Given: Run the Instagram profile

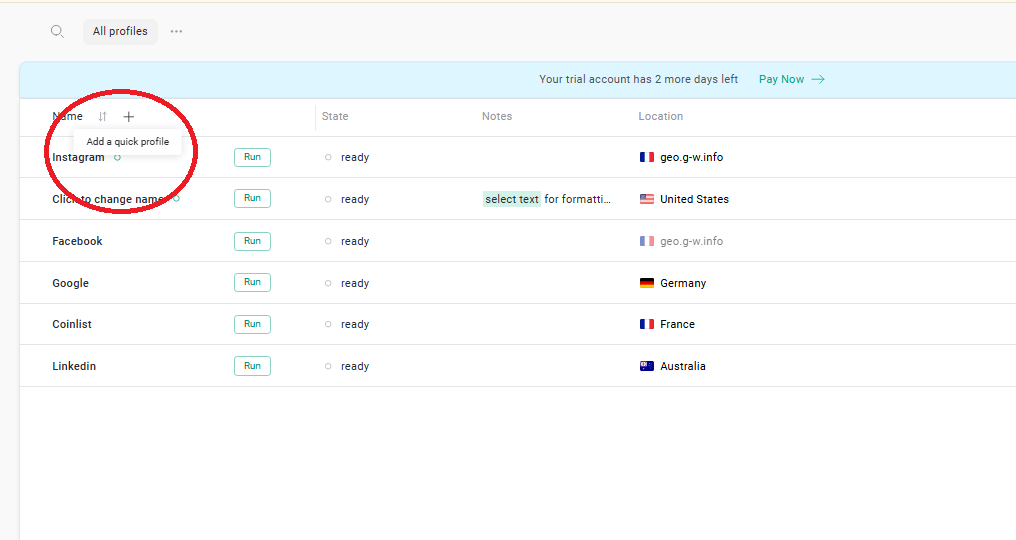Looking at the screenshot, I should click(252, 157).
